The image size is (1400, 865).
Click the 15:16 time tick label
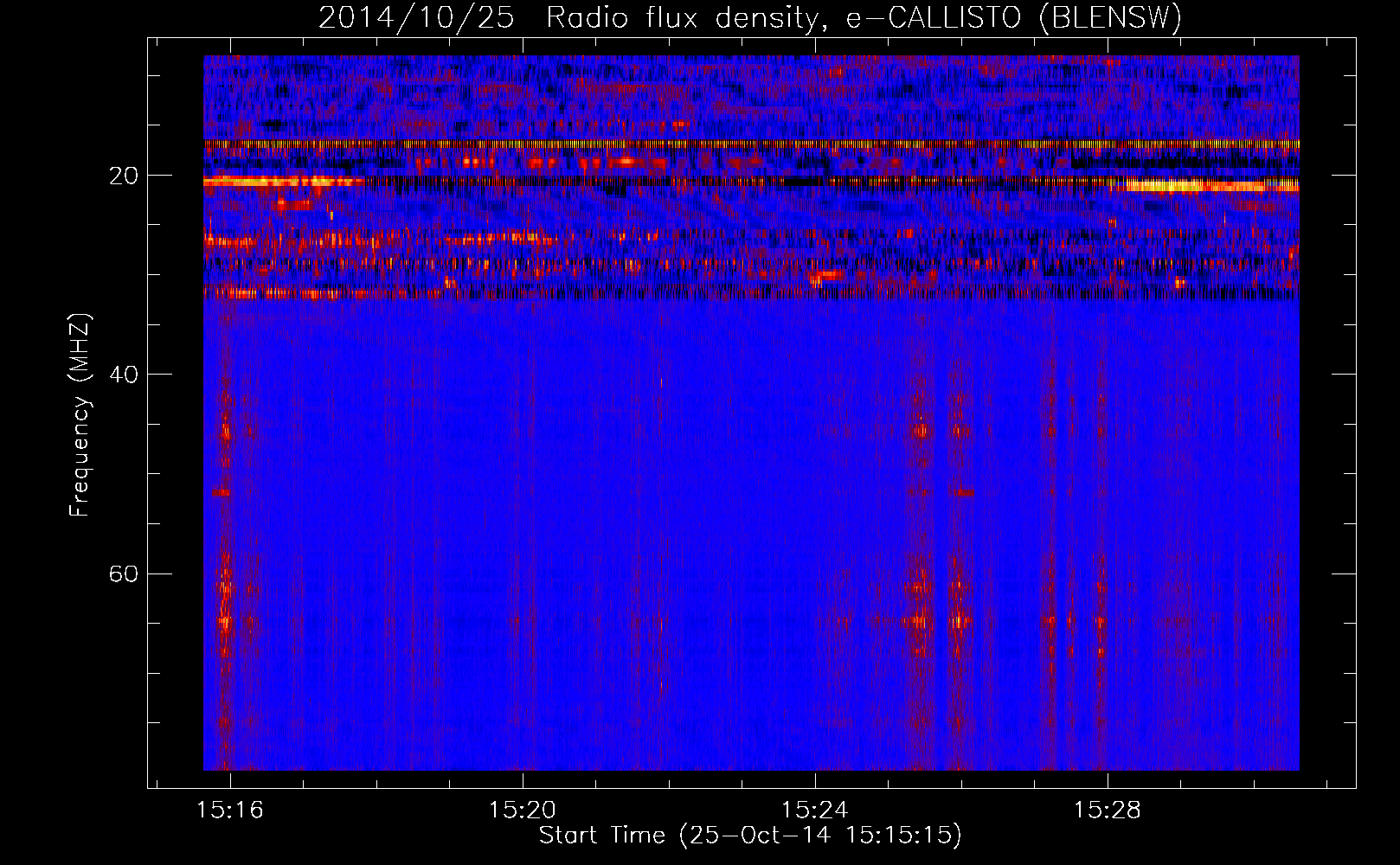coord(230,811)
